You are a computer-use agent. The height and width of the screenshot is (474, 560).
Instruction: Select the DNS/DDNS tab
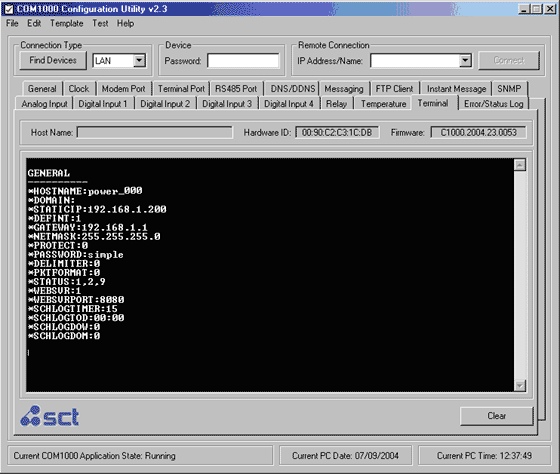[292, 89]
